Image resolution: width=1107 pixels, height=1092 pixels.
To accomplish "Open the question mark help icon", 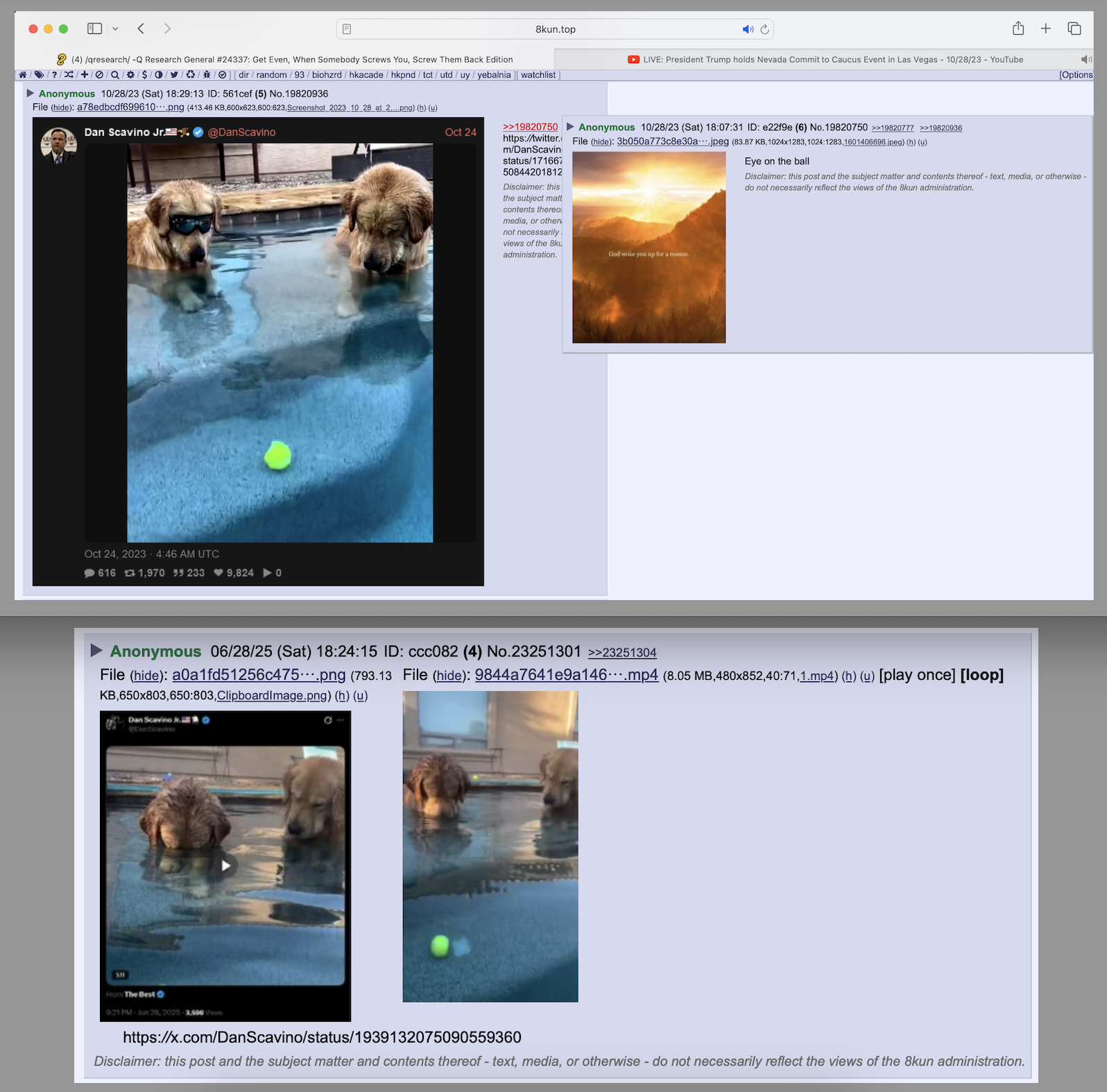I will 54,75.
